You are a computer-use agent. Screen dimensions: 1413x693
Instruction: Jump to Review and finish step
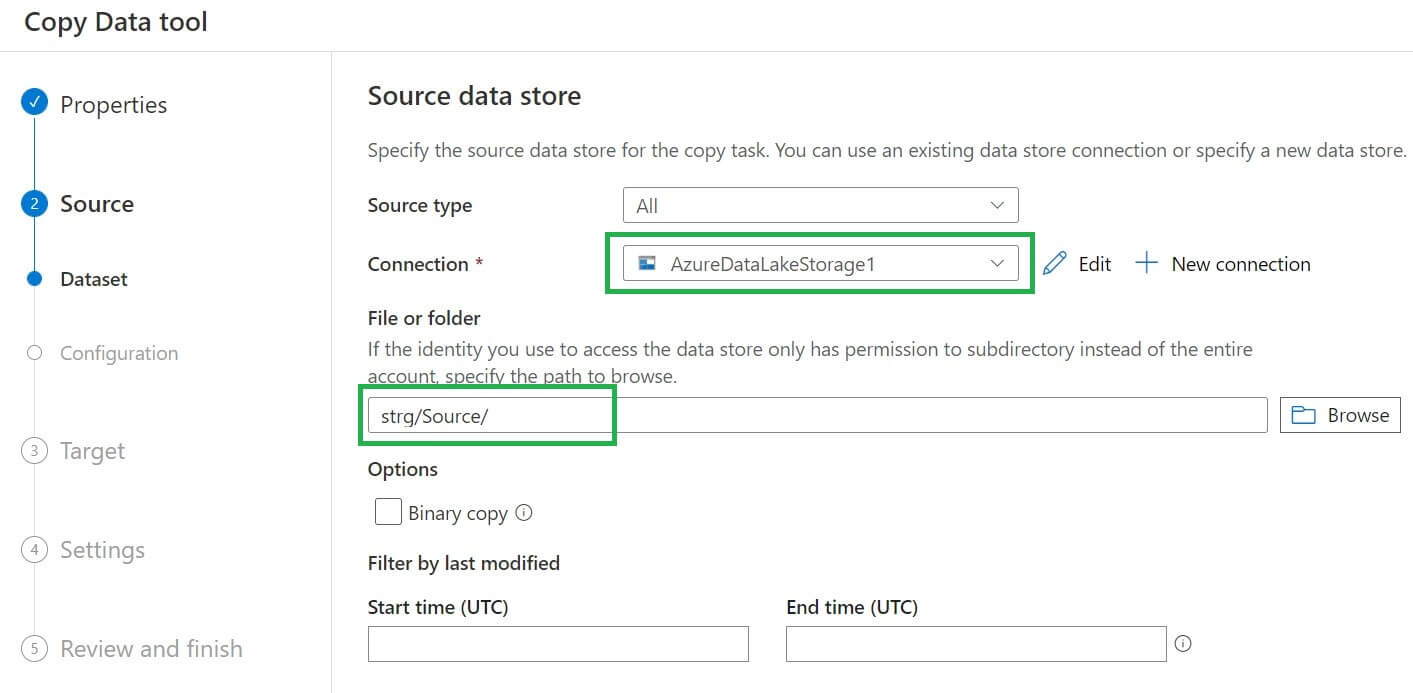(151, 649)
